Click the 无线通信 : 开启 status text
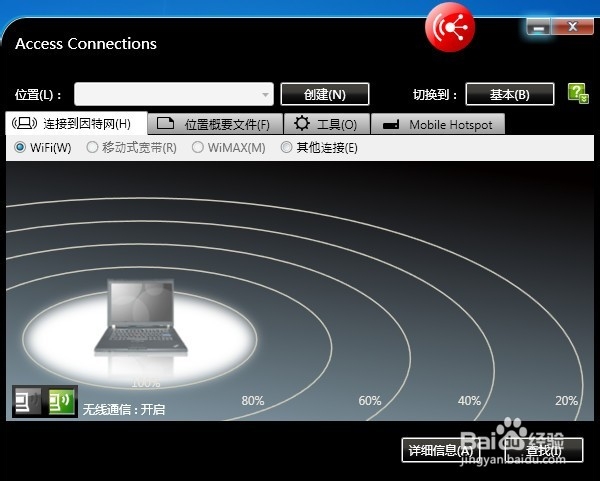Screen dimensions: 600x481 coord(124,410)
